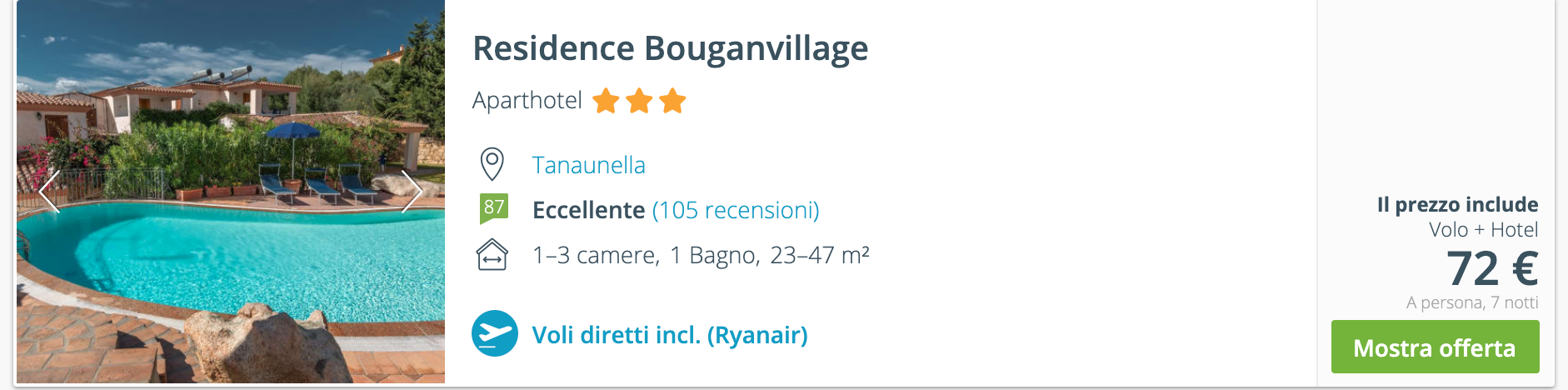Click Voli diretti incl. (Ryanair) link
The height and width of the screenshot is (390, 1568).
[x=670, y=335]
